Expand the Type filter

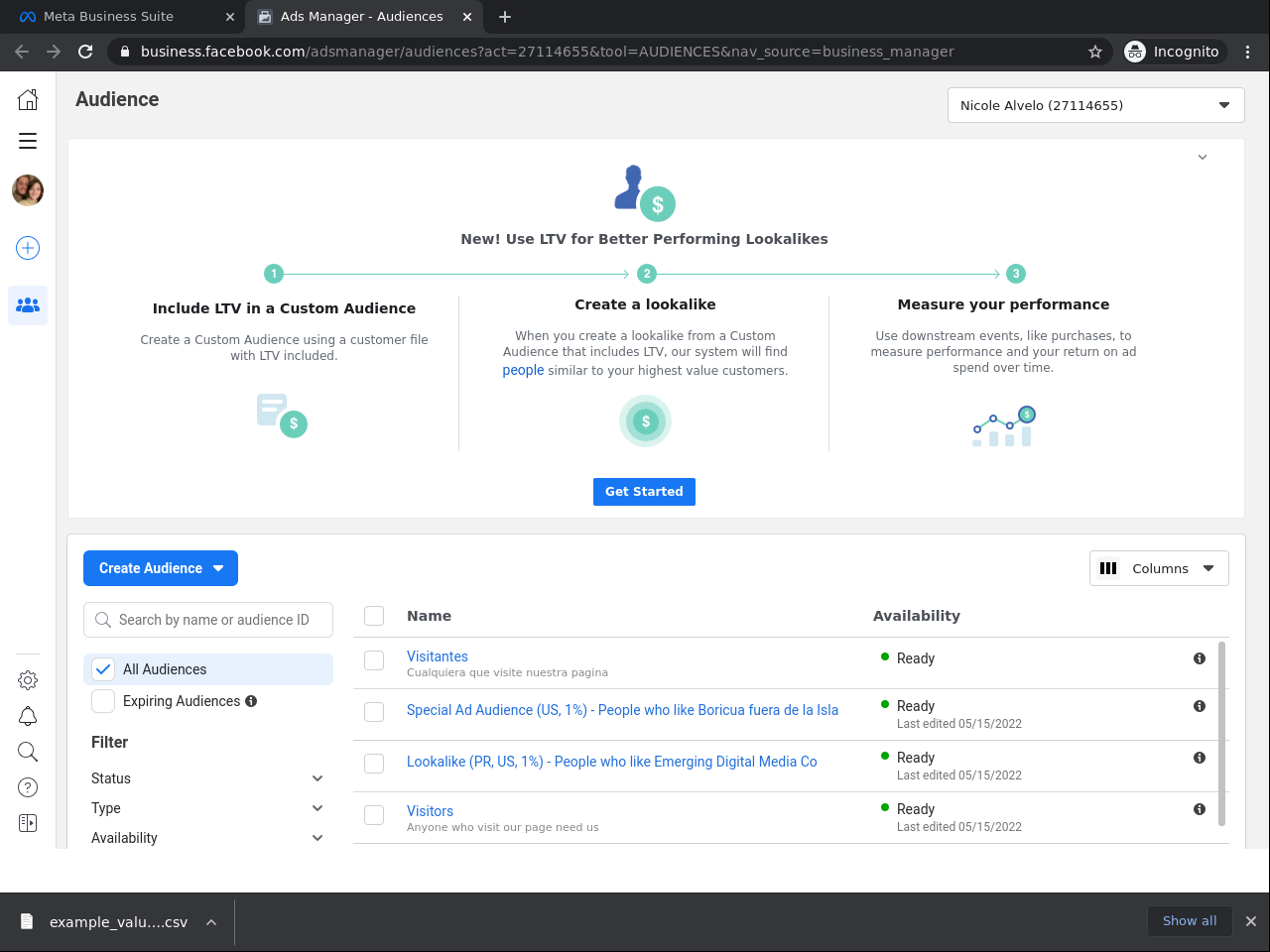(208, 808)
